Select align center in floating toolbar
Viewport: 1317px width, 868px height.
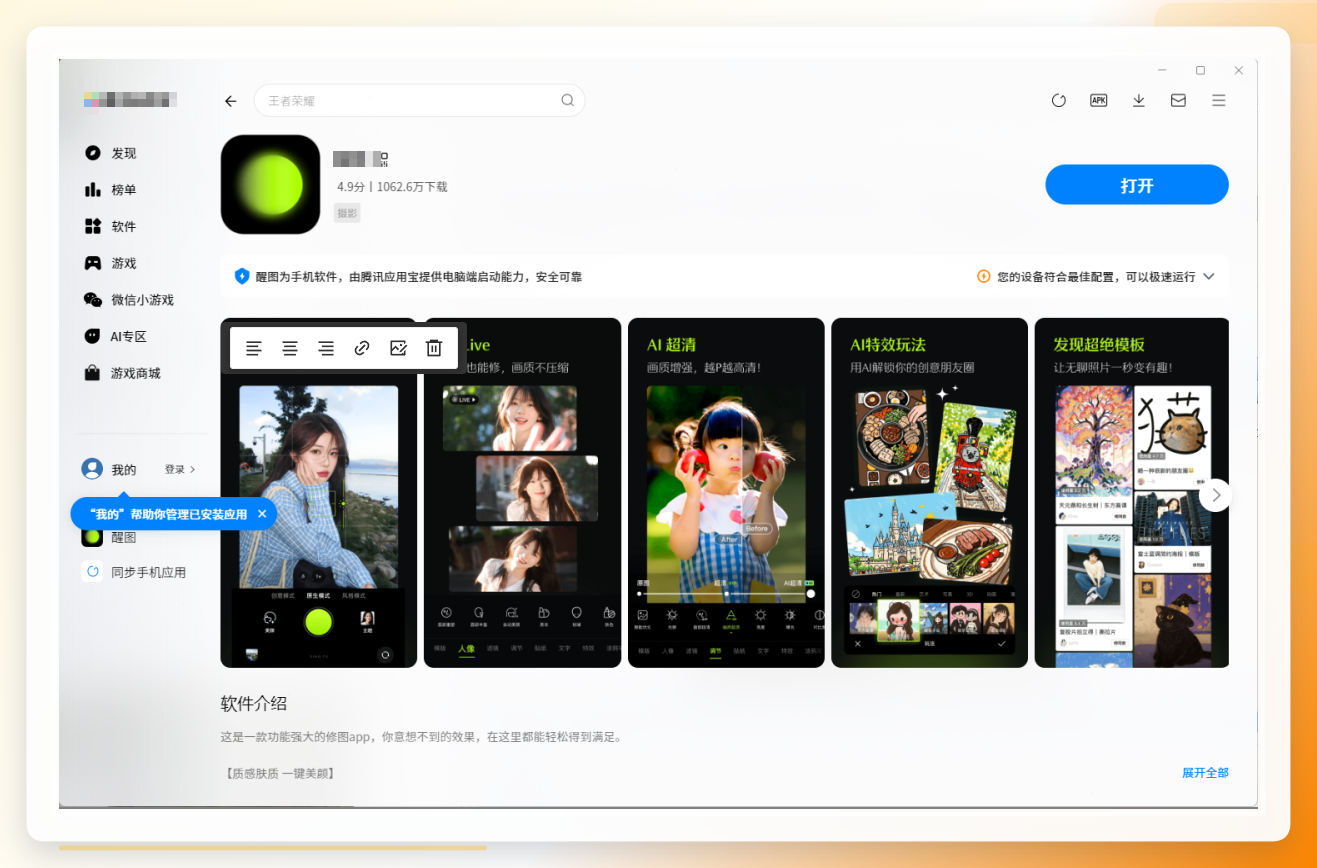pyautogui.click(x=290, y=348)
